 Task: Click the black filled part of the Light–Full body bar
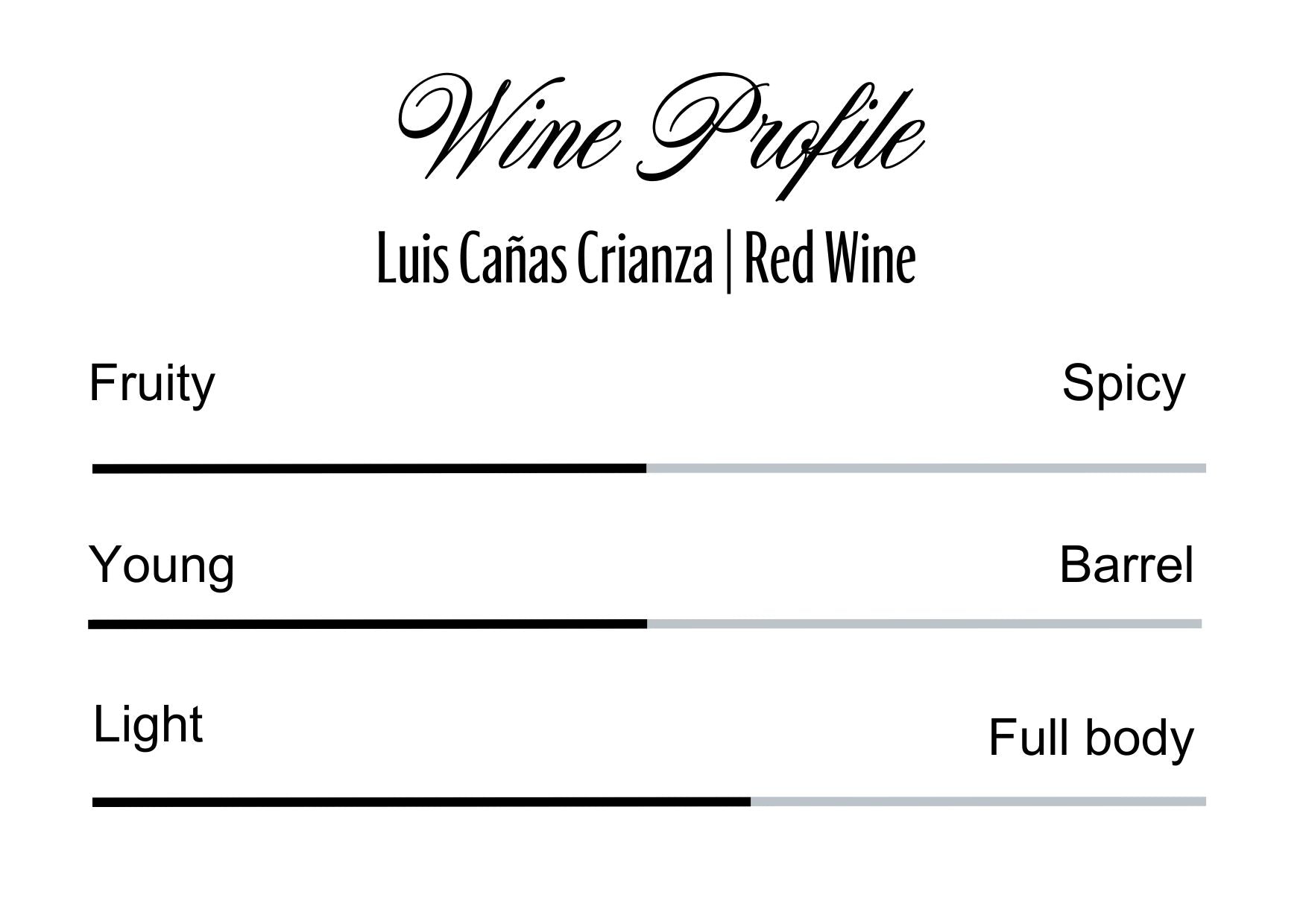pos(421,802)
